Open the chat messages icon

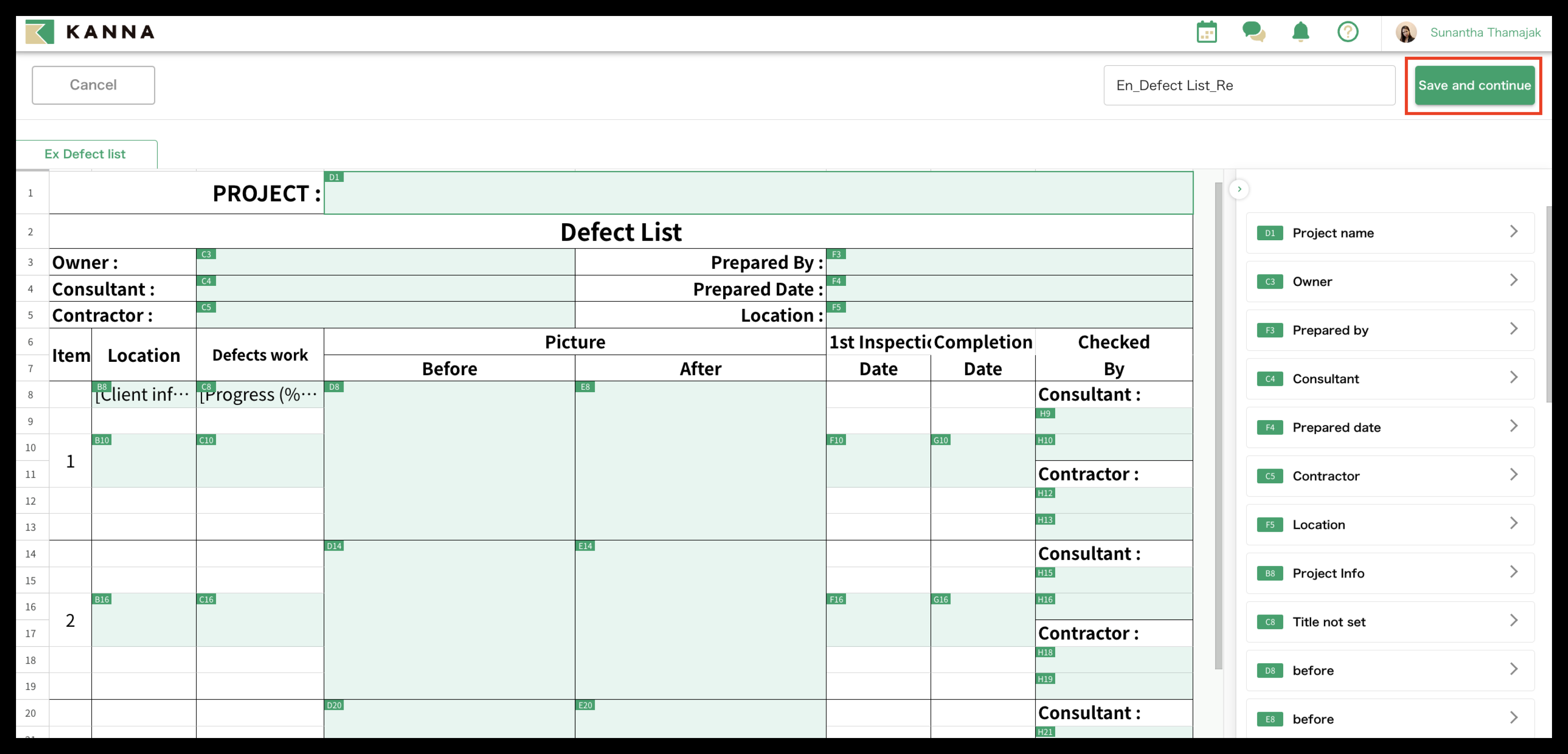[1253, 32]
